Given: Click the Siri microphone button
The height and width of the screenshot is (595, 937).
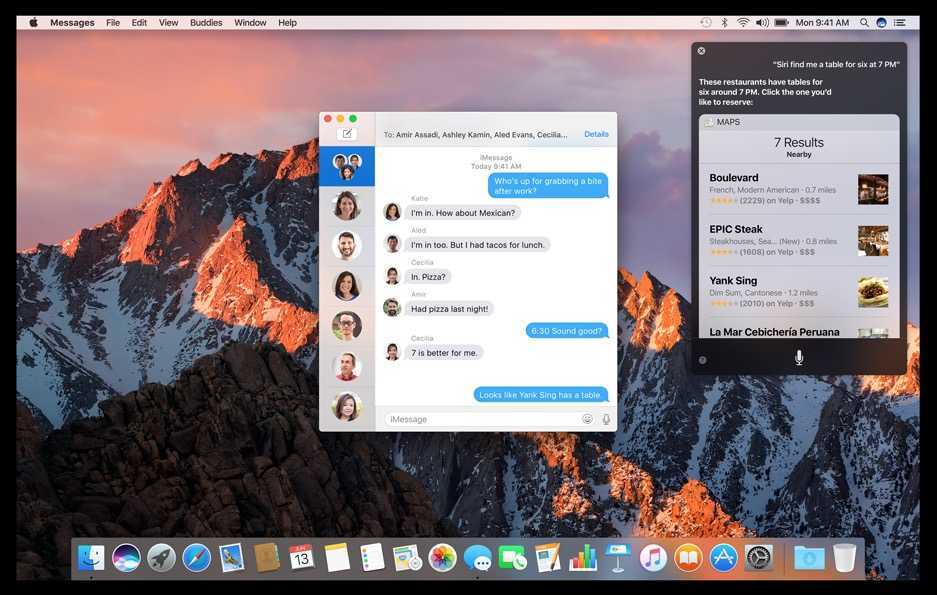Looking at the screenshot, I should click(x=799, y=358).
